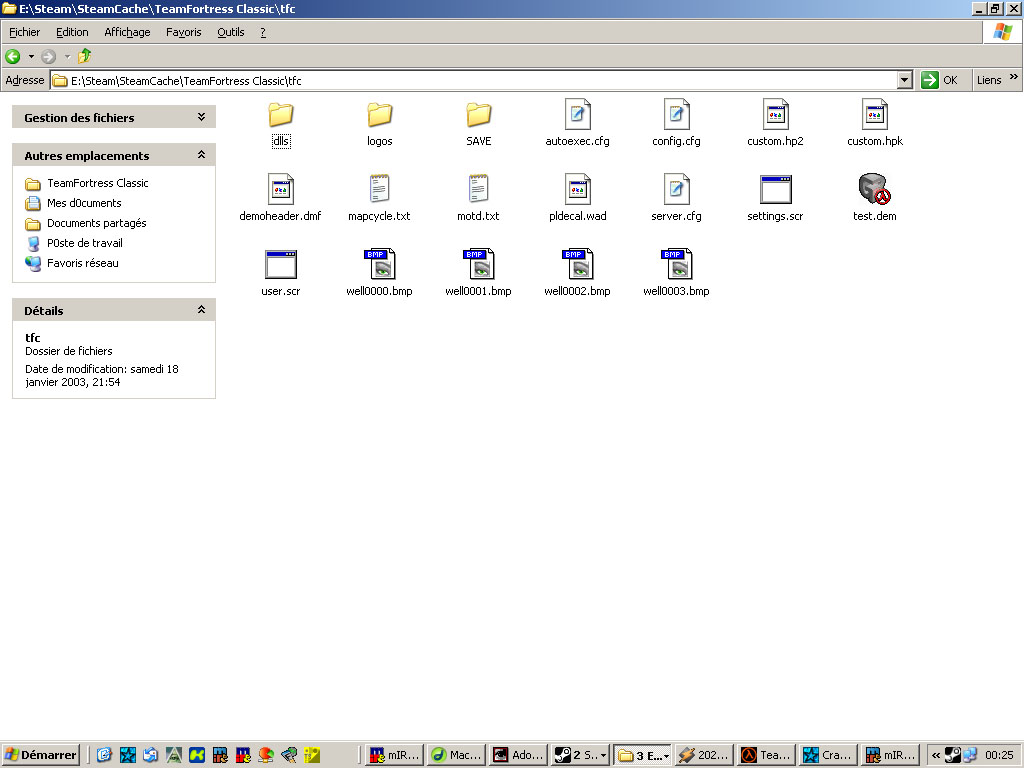Open Favoris réseau link
1024x768 pixels.
coord(72,263)
